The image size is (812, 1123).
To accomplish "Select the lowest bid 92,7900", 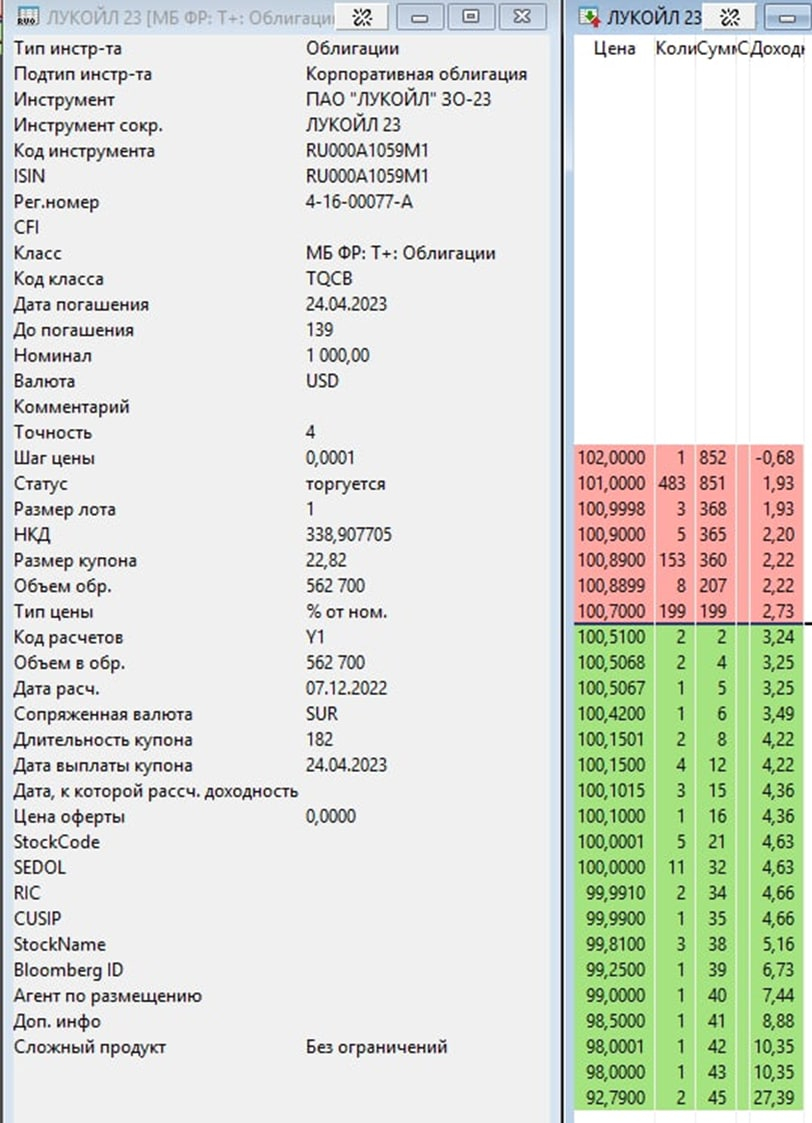I will click(x=611, y=1098).
